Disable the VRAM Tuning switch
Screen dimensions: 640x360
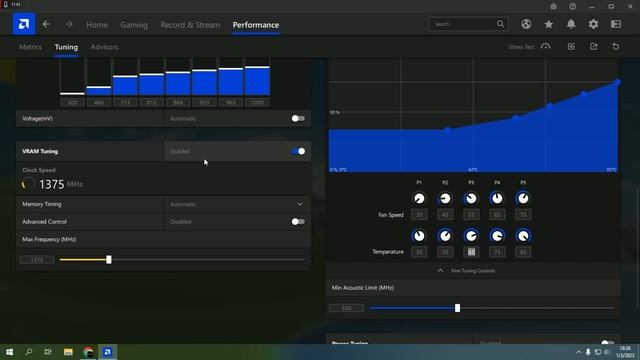coord(298,151)
